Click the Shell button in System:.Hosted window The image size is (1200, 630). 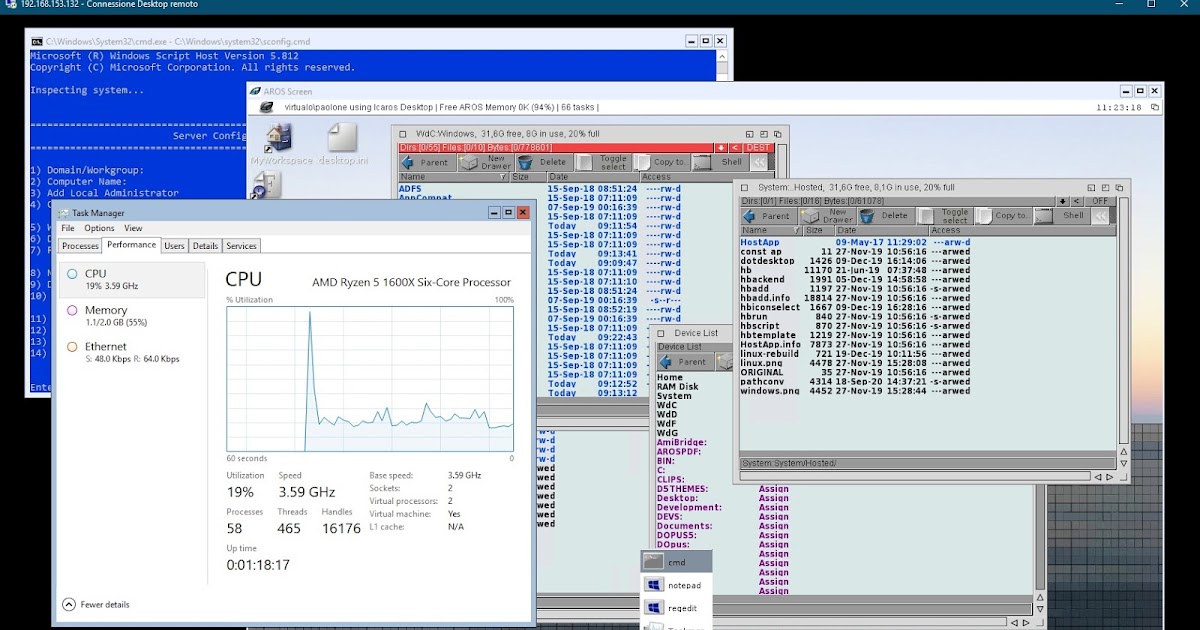click(1072, 215)
